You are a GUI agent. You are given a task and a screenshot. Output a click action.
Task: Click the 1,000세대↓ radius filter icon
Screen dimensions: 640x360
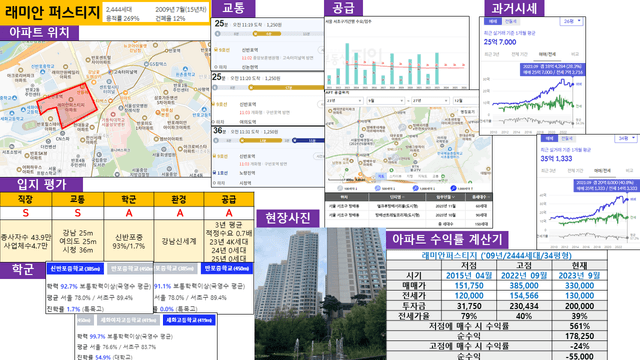point(415,188)
